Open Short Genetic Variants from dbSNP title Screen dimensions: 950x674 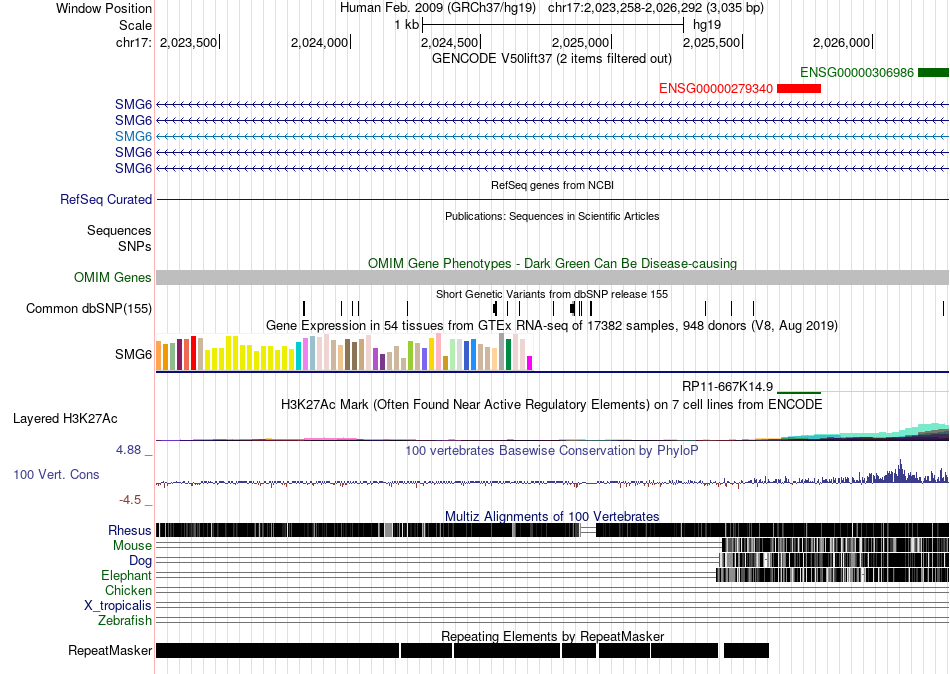pos(552,295)
